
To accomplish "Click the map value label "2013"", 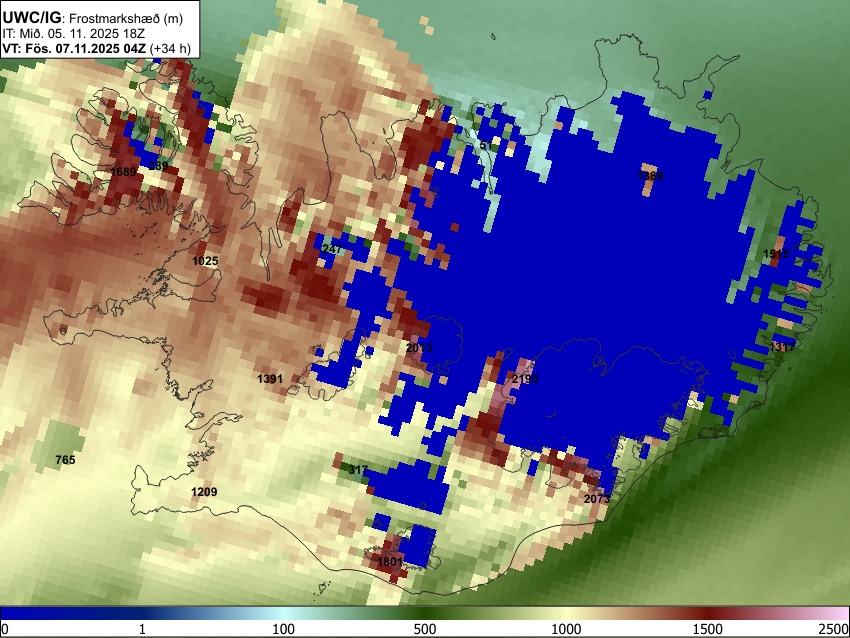I will pyautogui.click(x=419, y=347).
